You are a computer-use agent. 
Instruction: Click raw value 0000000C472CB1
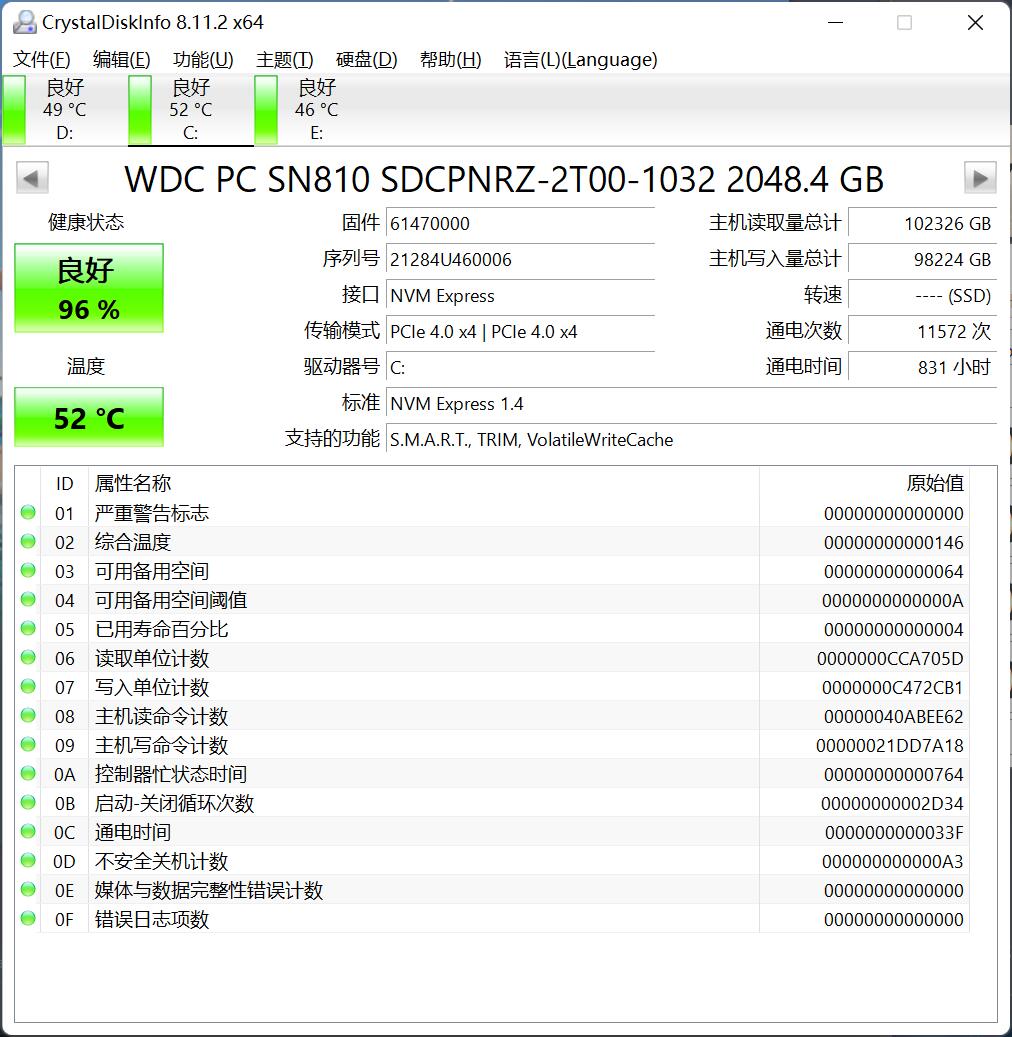pos(892,688)
